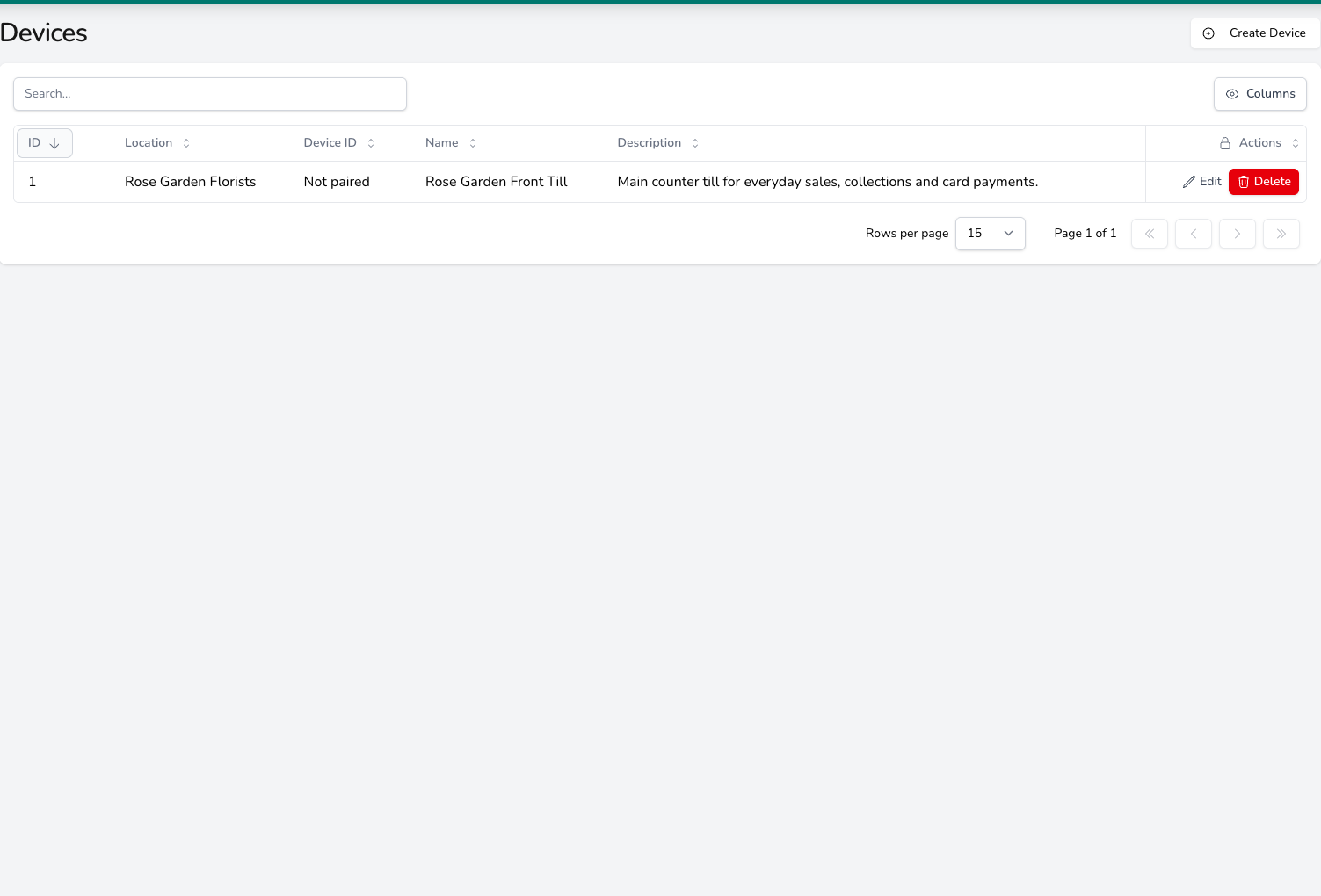This screenshot has width=1321, height=896.
Task: Sort by Name column header
Action: tap(451, 143)
